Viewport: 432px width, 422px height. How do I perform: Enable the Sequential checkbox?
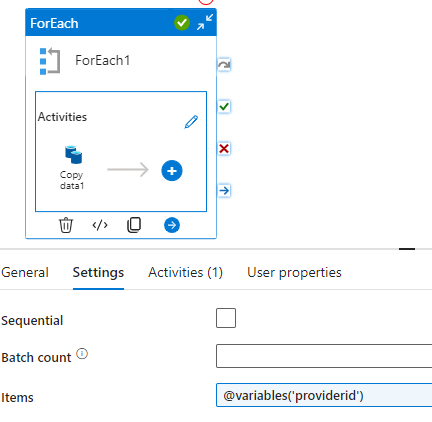point(226,318)
